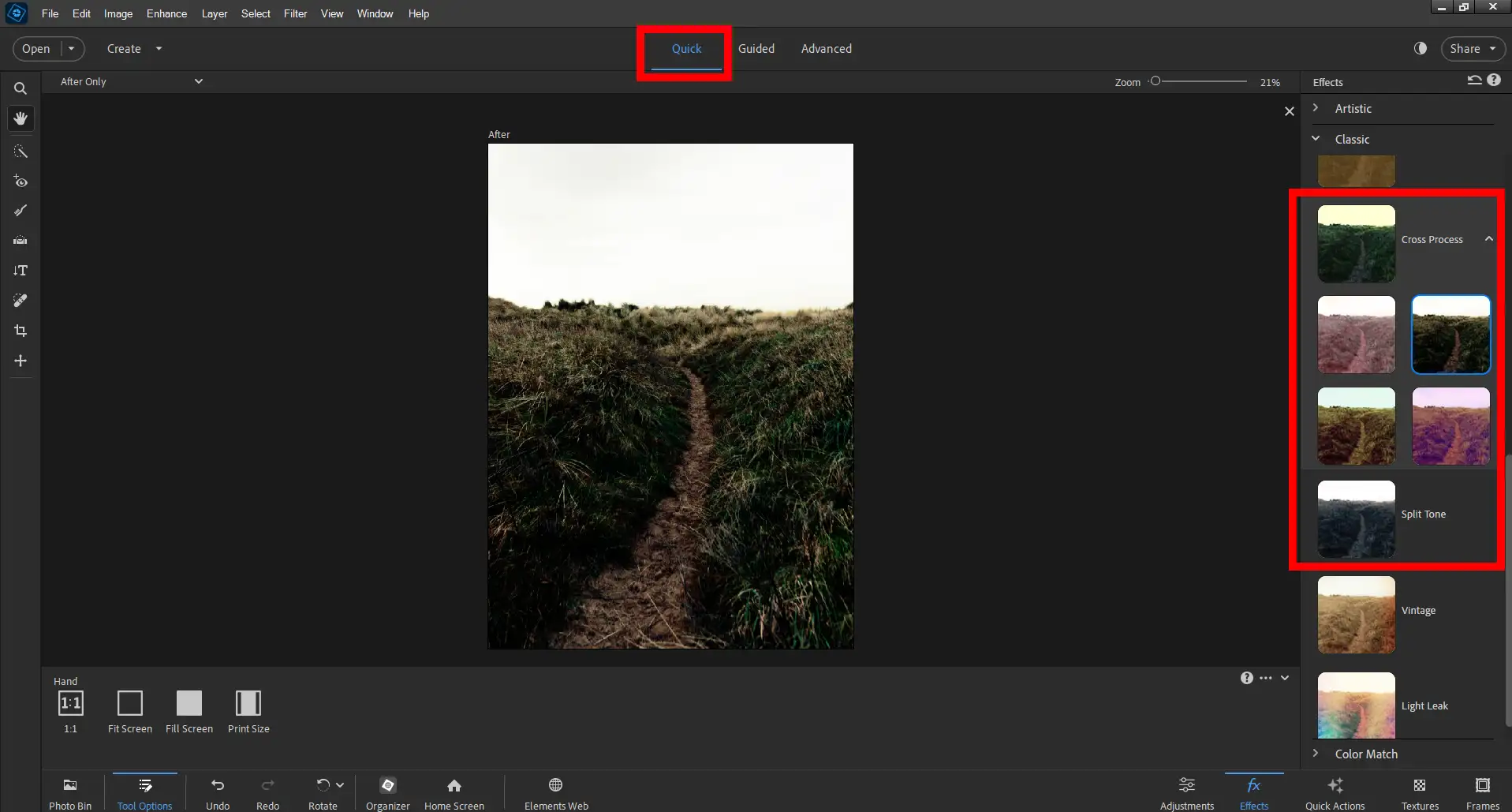Viewport: 1512px width, 812px height.
Task: Select the Whiten Teeth brush tool
Action: (x=21, y=211)
